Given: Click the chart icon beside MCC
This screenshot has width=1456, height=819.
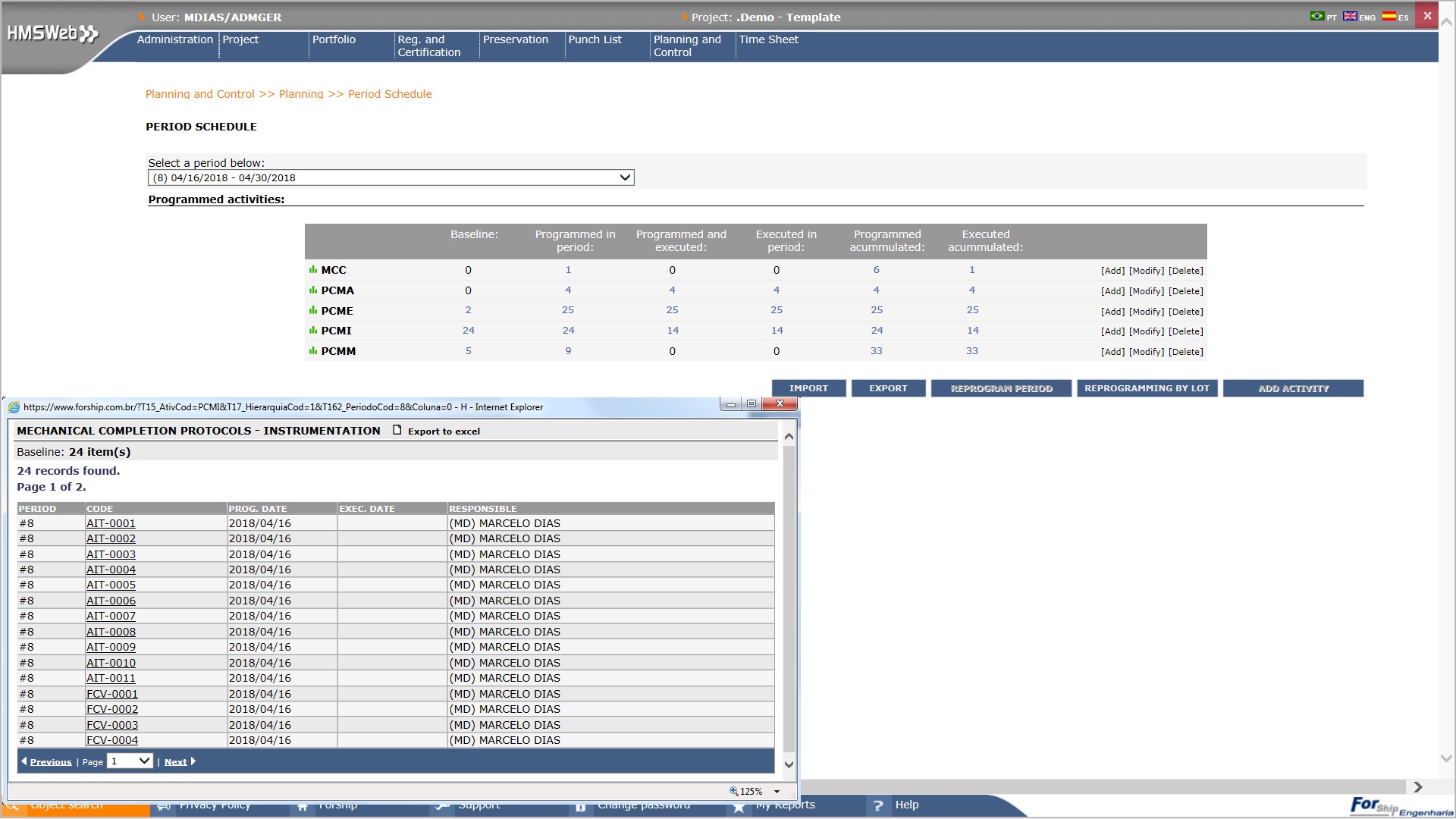Looking at the screenshot, I should pos(312,270).
